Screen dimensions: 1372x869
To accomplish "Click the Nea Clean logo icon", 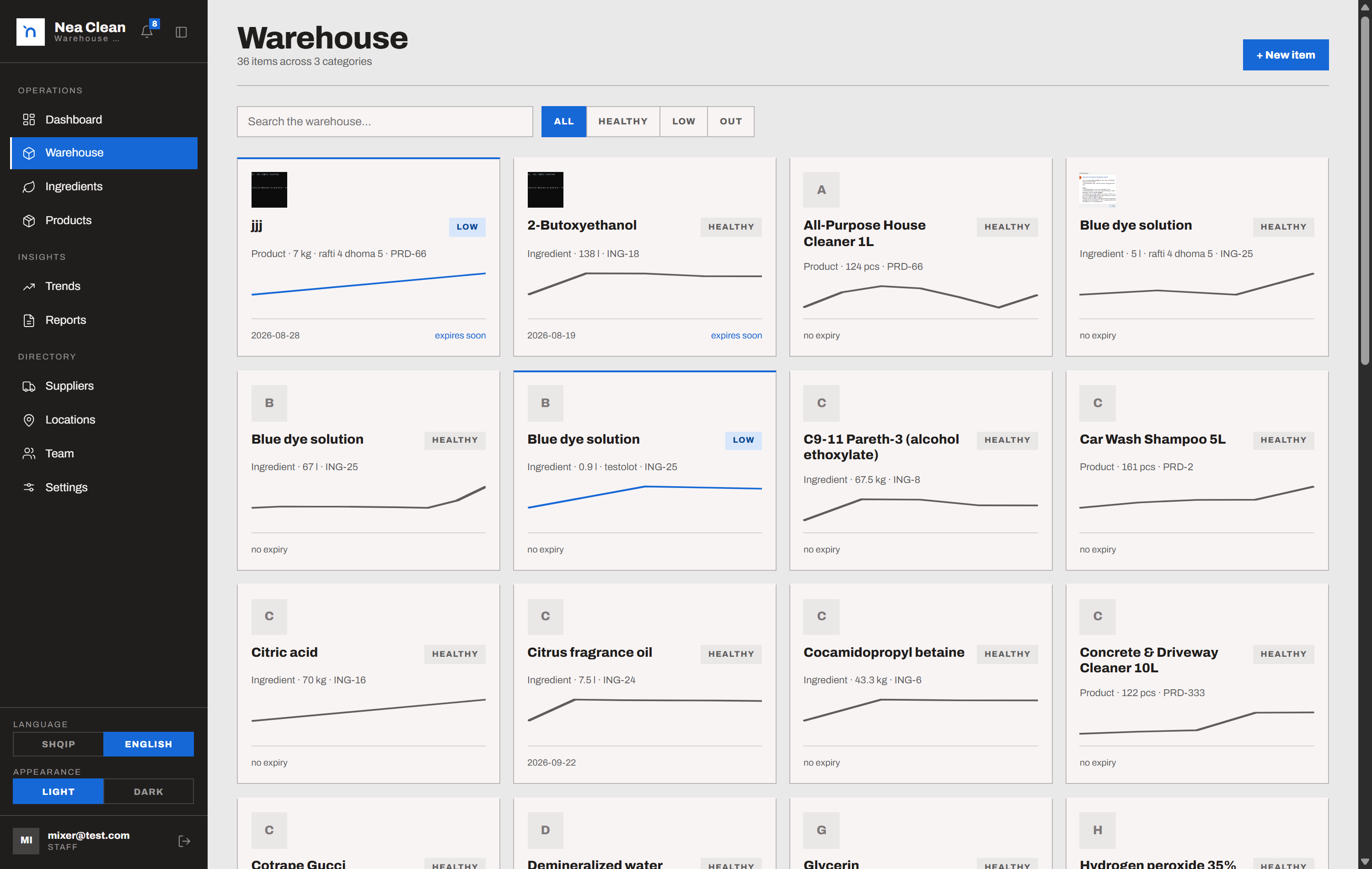I will click(x=30, y=32).
